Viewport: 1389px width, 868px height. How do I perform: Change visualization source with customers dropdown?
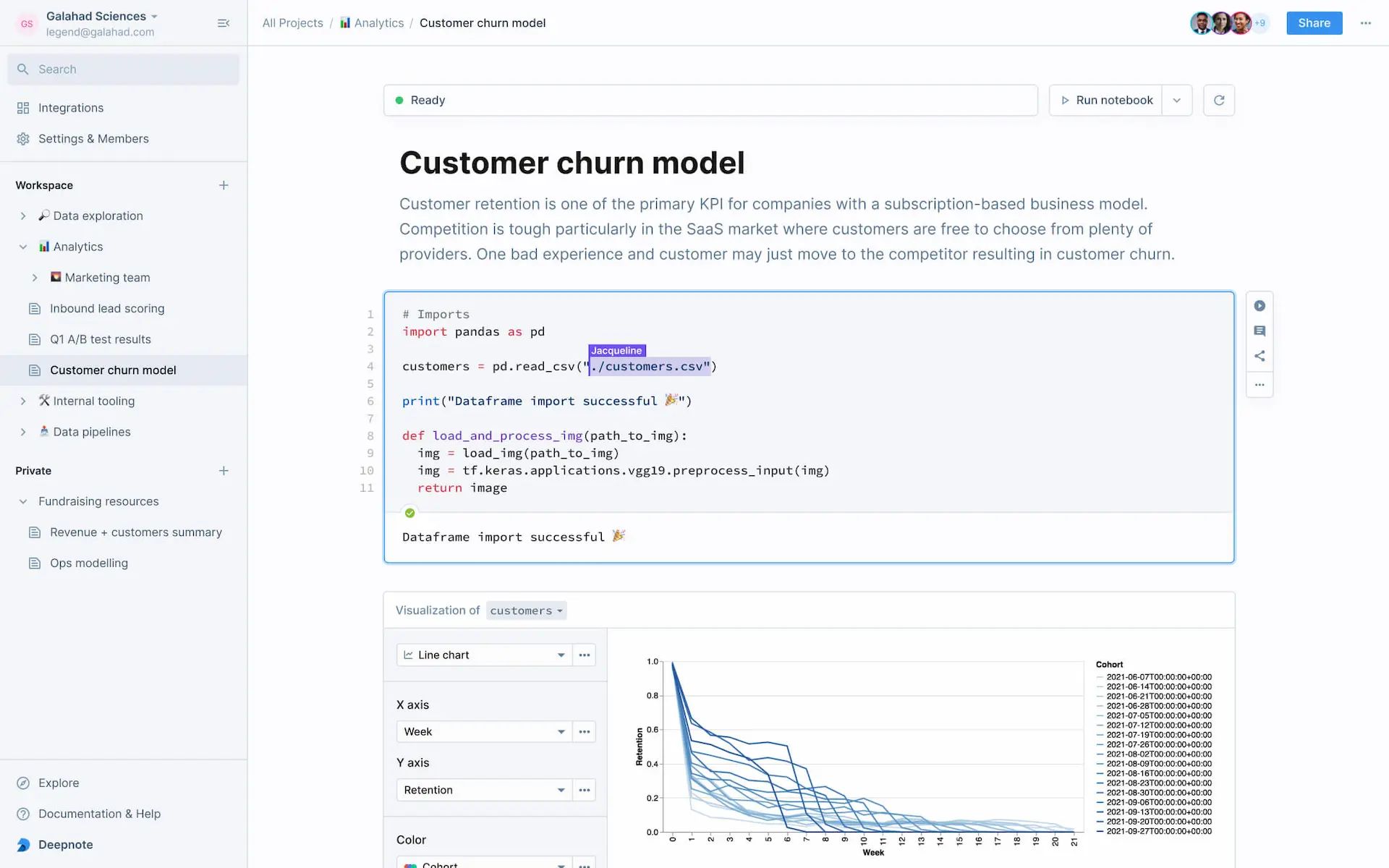coord(526,610)
